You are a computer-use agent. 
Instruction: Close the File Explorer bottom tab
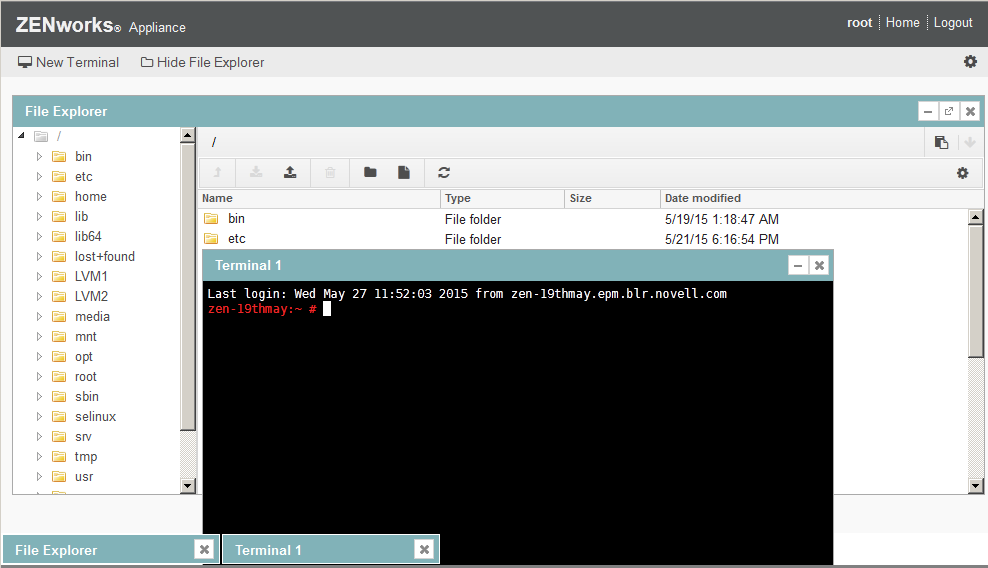point(204,550)
